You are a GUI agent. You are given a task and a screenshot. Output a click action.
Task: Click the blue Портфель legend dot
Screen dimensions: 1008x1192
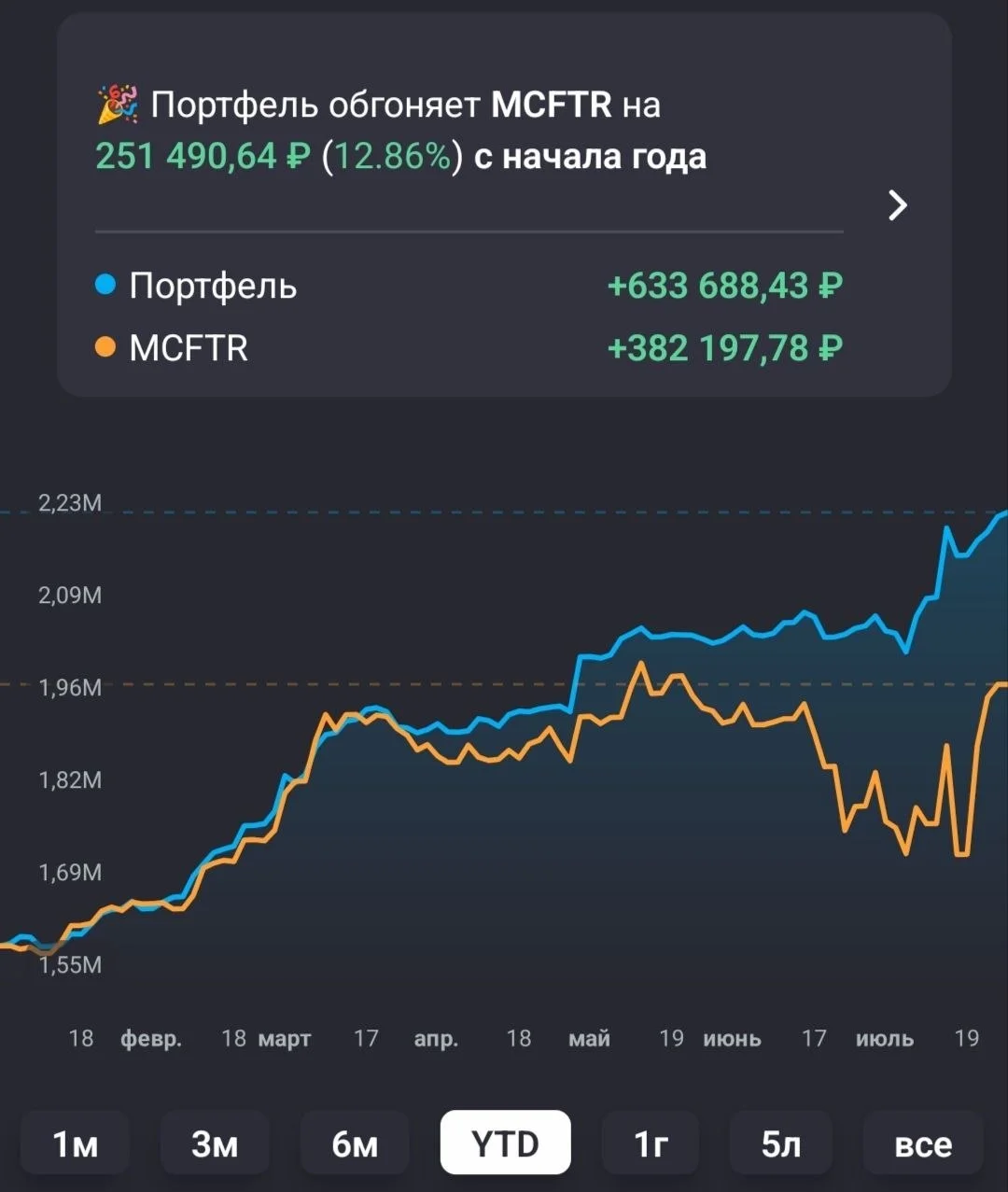pos(105,285)
